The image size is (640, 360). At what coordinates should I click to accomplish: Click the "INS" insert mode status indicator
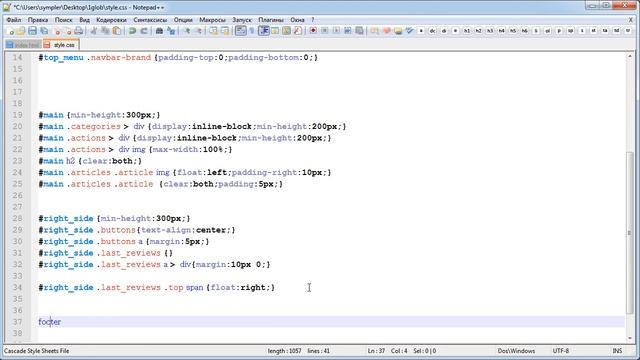617,351
